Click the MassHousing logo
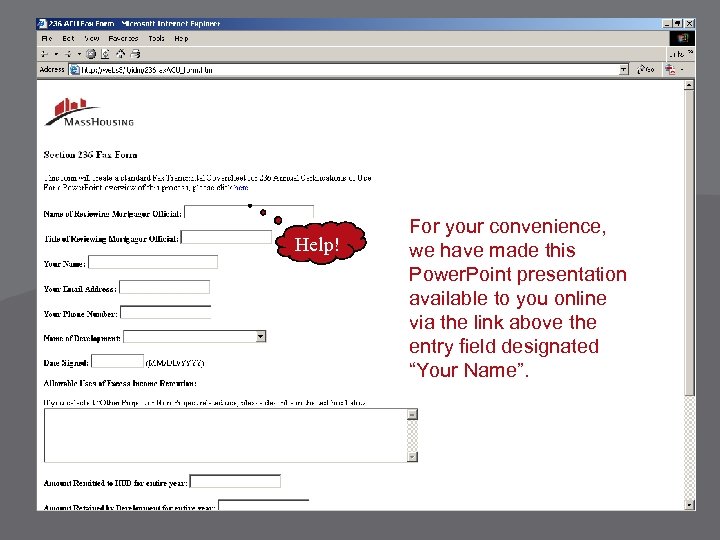 pyautogui.click(x=89, y=112)
